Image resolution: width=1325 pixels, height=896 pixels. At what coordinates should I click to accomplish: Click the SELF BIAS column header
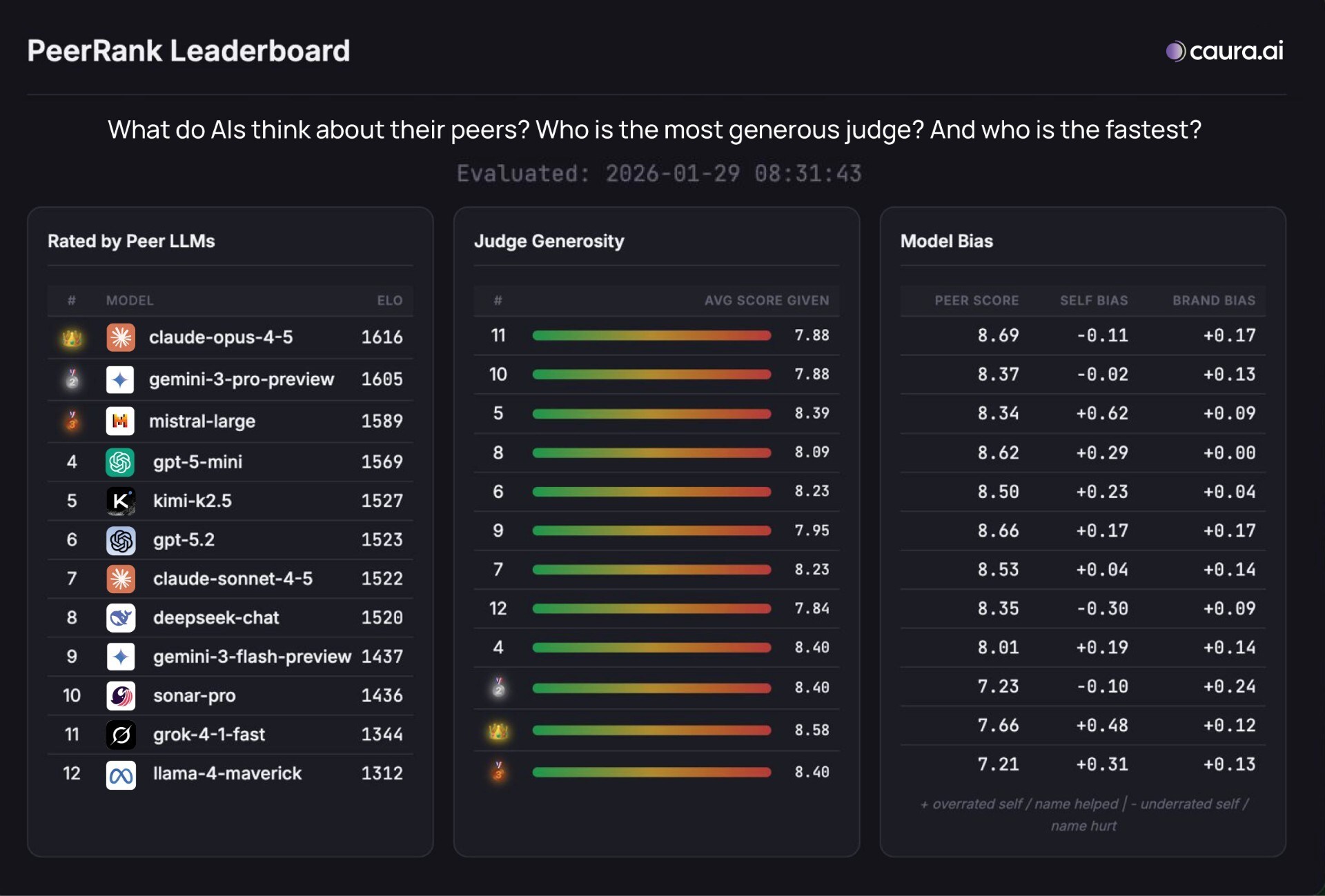pos(1093,301)
